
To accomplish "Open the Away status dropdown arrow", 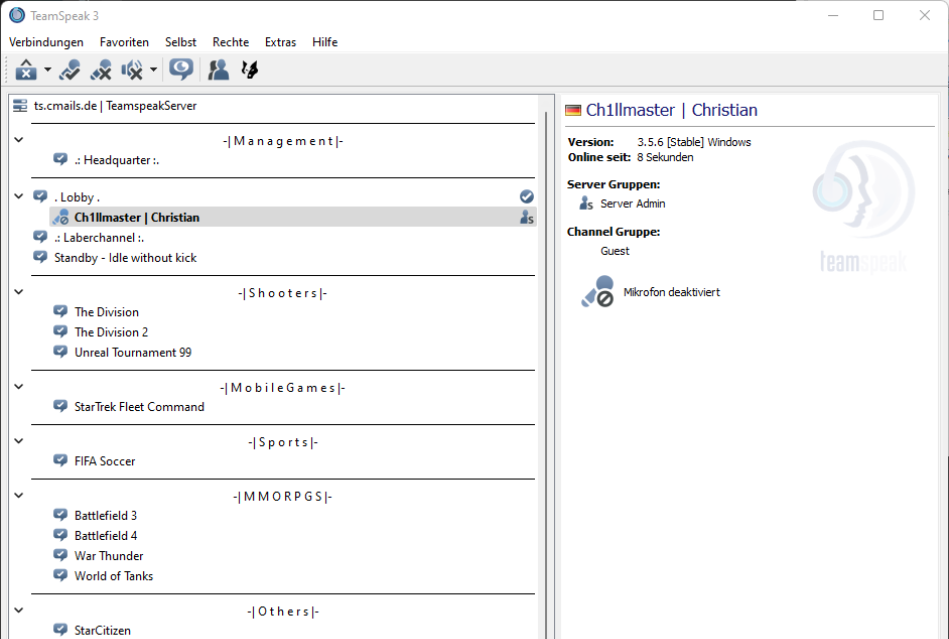I will click(x=47, y=70).
